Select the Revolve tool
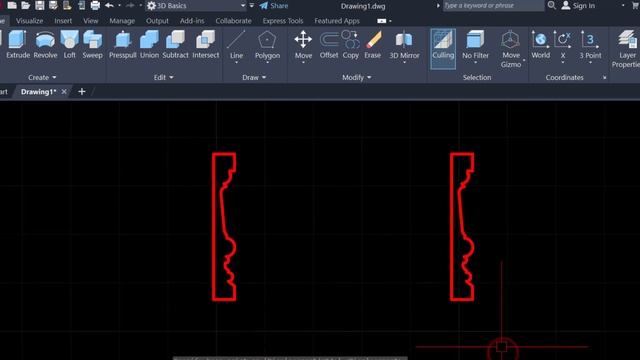The height and width of the screenshot is (360, 640). coord(45,44)
